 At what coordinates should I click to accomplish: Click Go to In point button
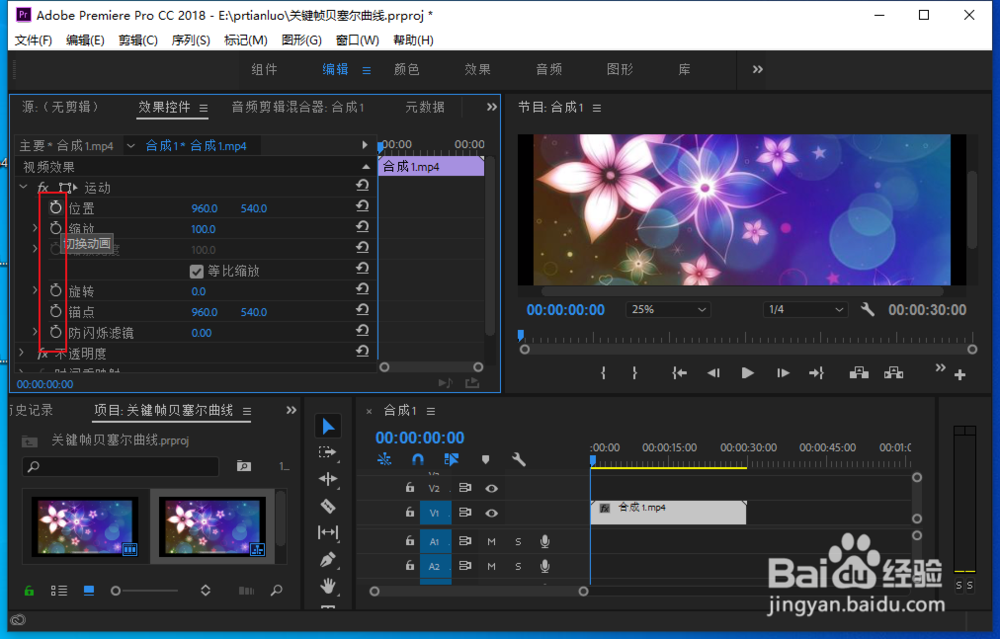(x=679, y=373)
